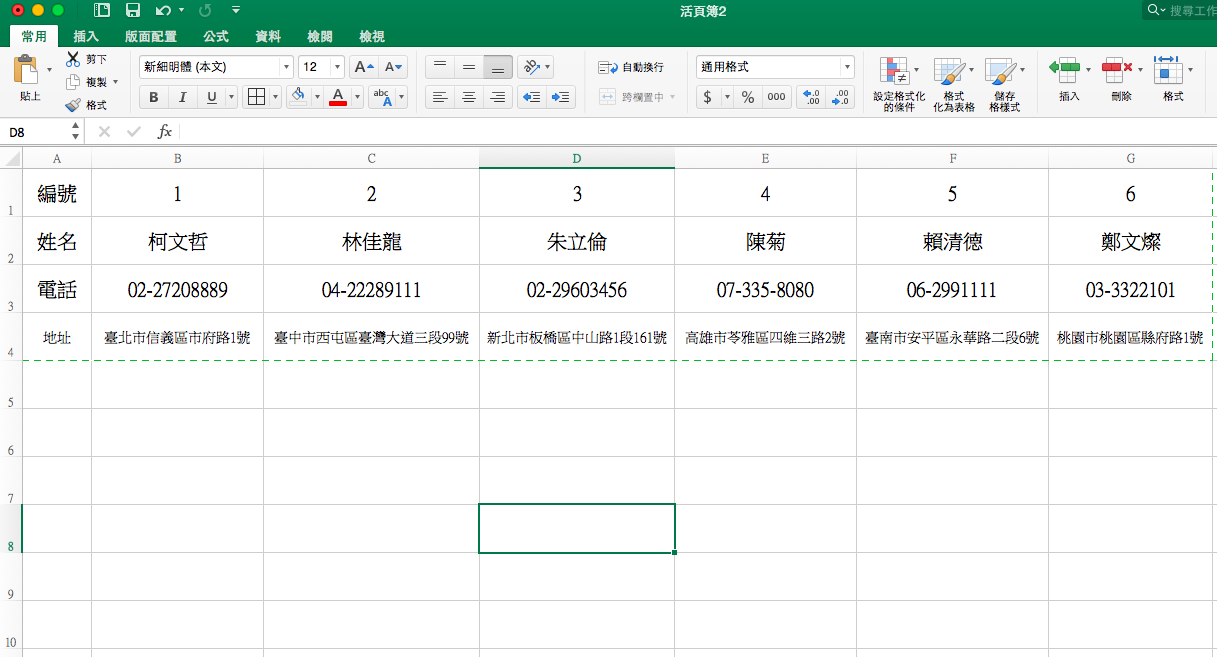Image resolution: width=1217 pixels, height=657 pixels.
Task: Open the font name dropdown 新細明體
Action: (287, 67)
